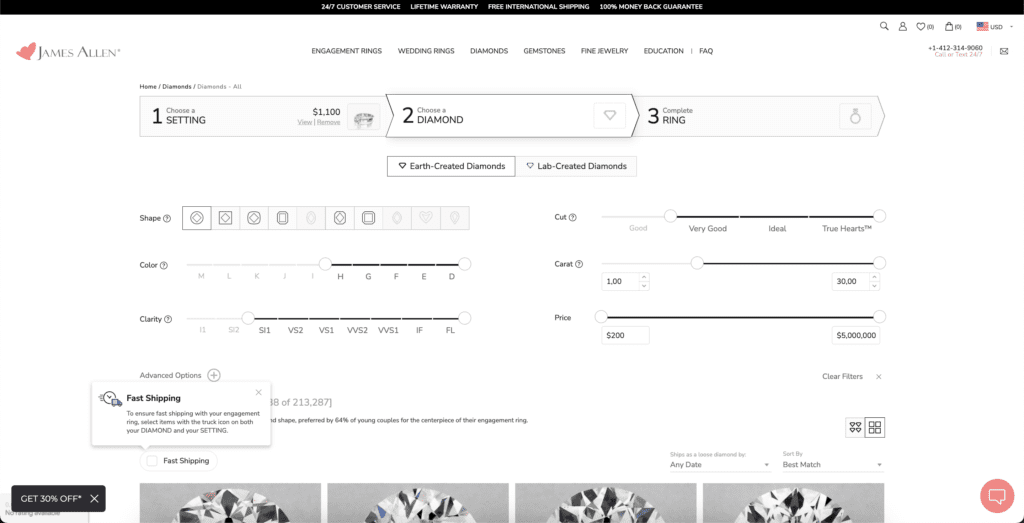Enable the Fast Shipping checkbox
Image resolution: width=1024 pixels, height=523 pixels.
[152, 461]
